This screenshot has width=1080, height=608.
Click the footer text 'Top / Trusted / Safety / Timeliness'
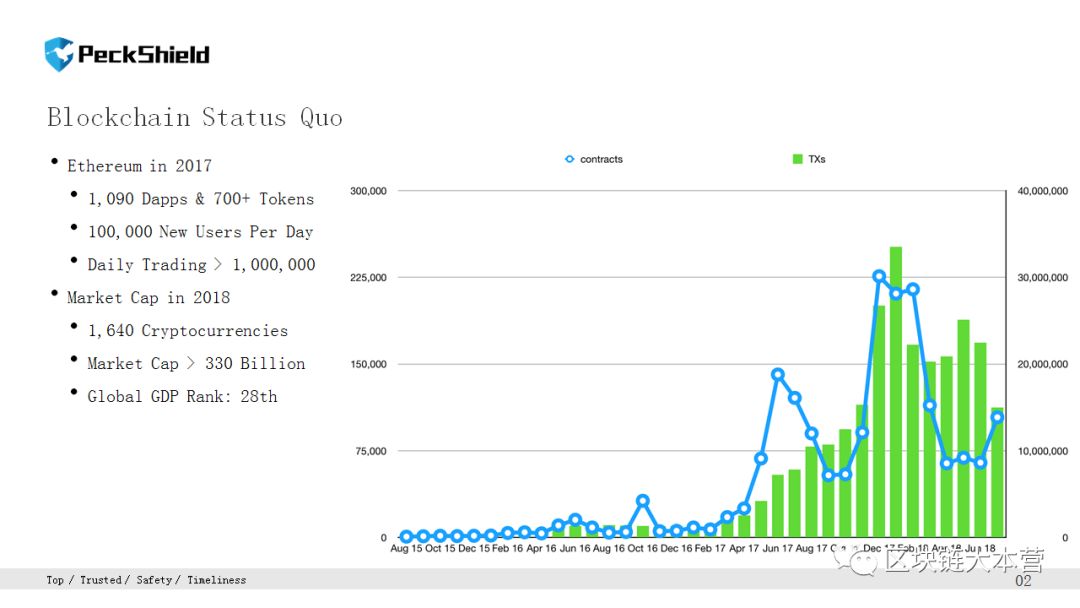[146, 580]
